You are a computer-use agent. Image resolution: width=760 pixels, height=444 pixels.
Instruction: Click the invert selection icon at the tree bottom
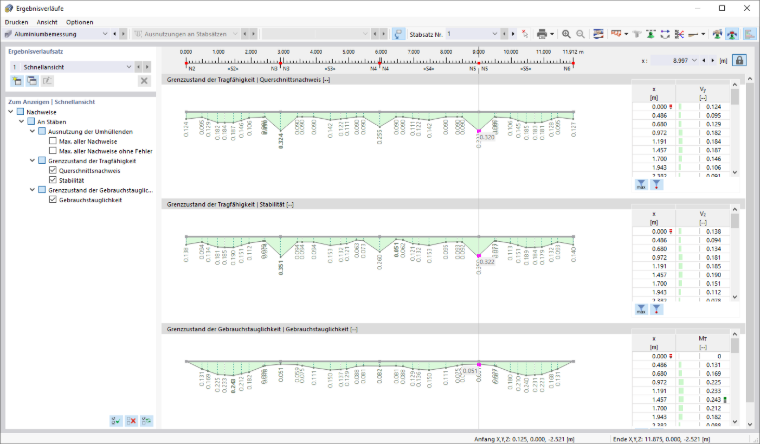(146, 421)
